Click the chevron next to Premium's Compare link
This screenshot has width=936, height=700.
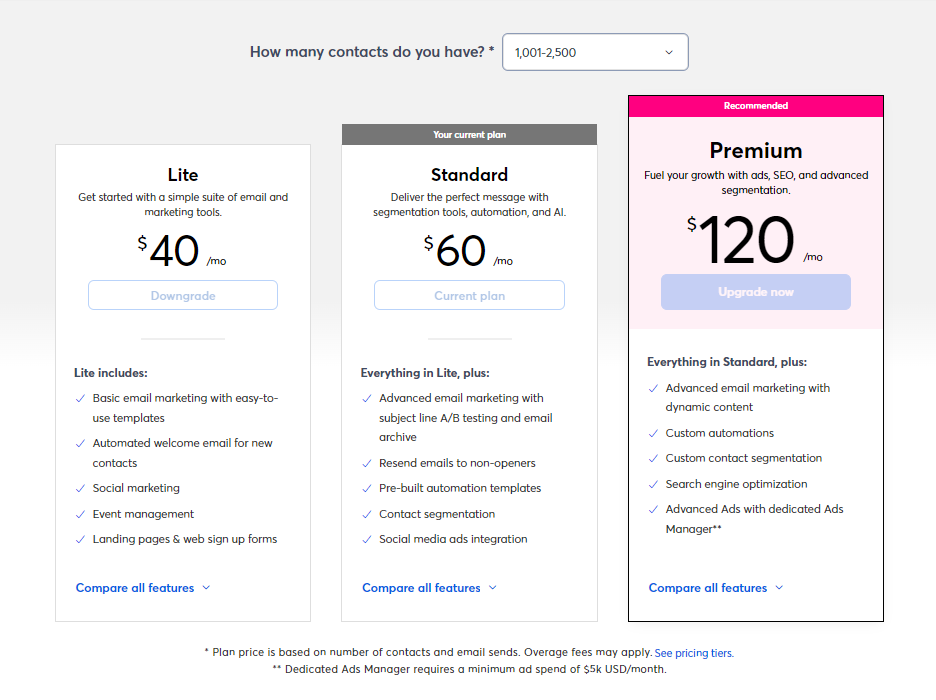[x=779, y=588]
